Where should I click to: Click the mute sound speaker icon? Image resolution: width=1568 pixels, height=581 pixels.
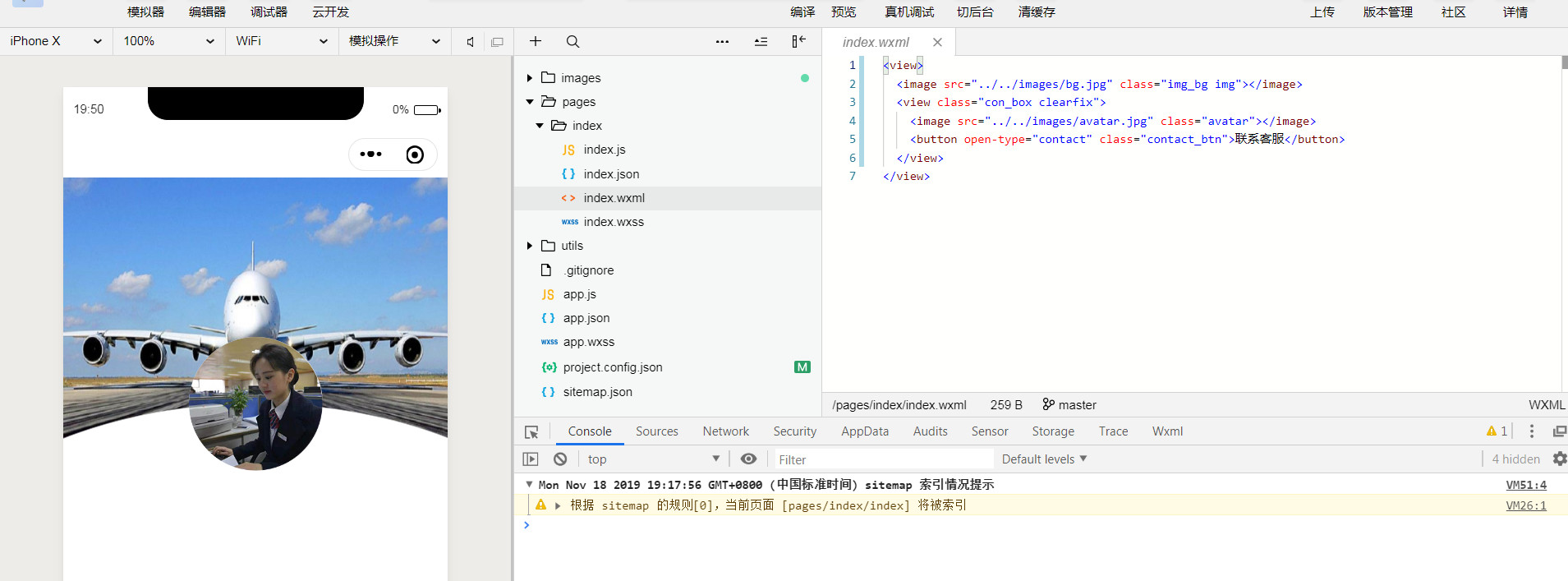(470, 42)
